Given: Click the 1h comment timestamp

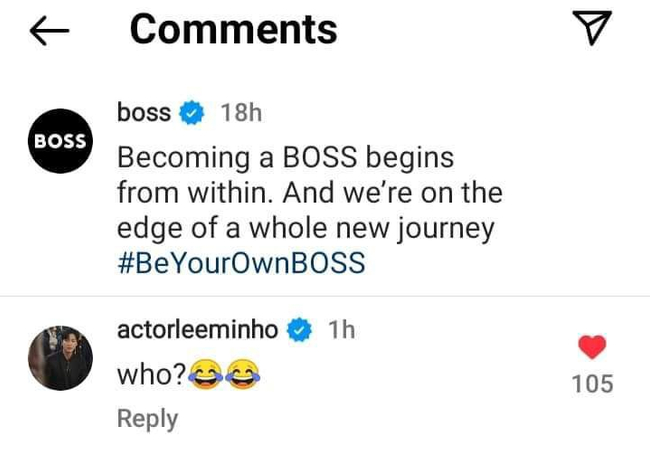Looking at the screenshot, I should pos(341,331).
